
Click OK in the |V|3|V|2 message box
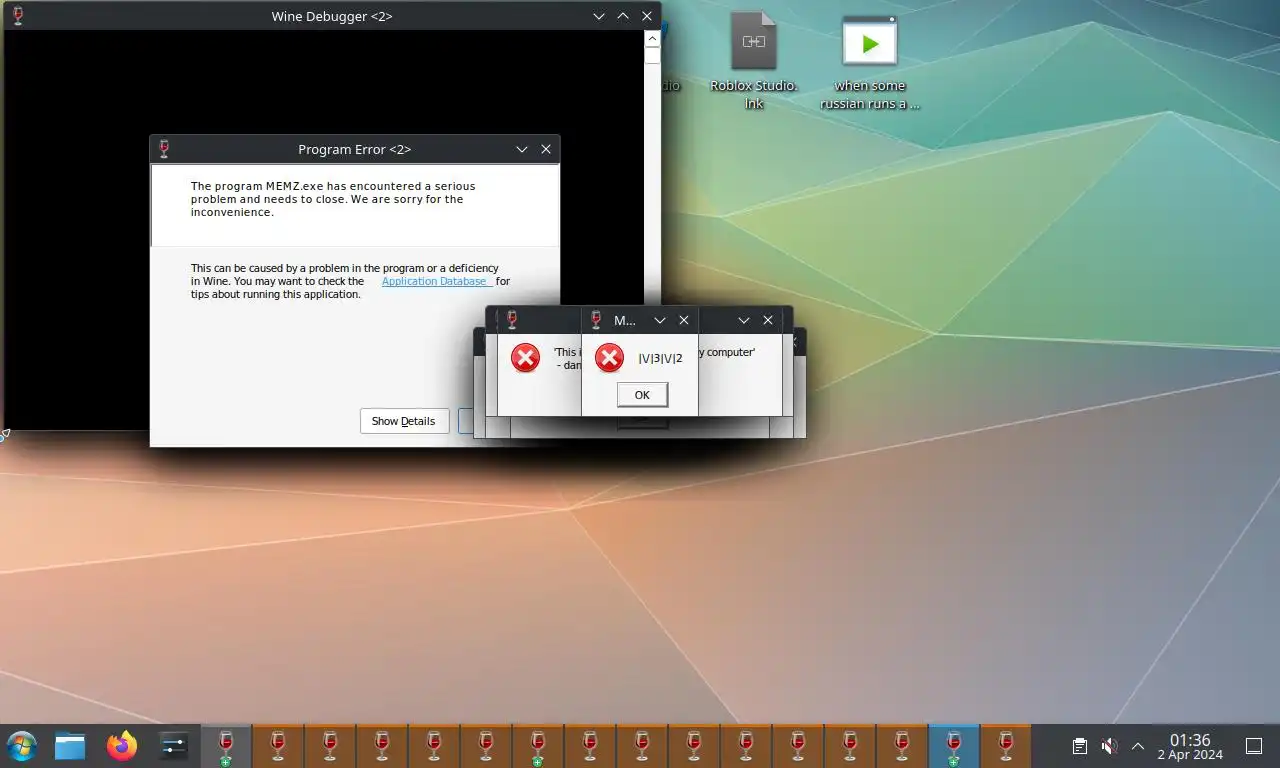click(642, 395)
